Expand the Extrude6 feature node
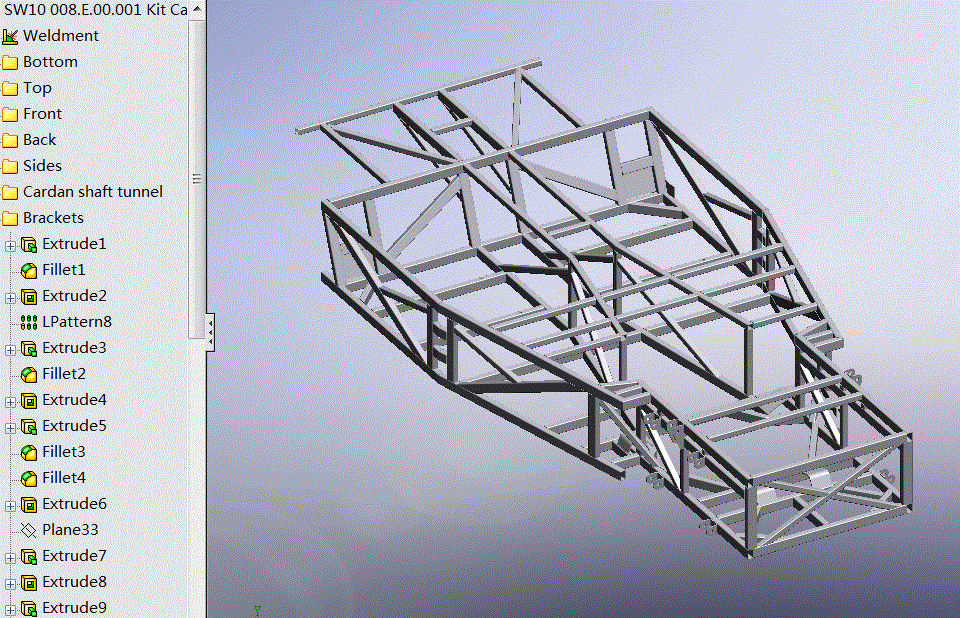Image resolution: width=960 pixels, height=618 pixels. (10, 507)
